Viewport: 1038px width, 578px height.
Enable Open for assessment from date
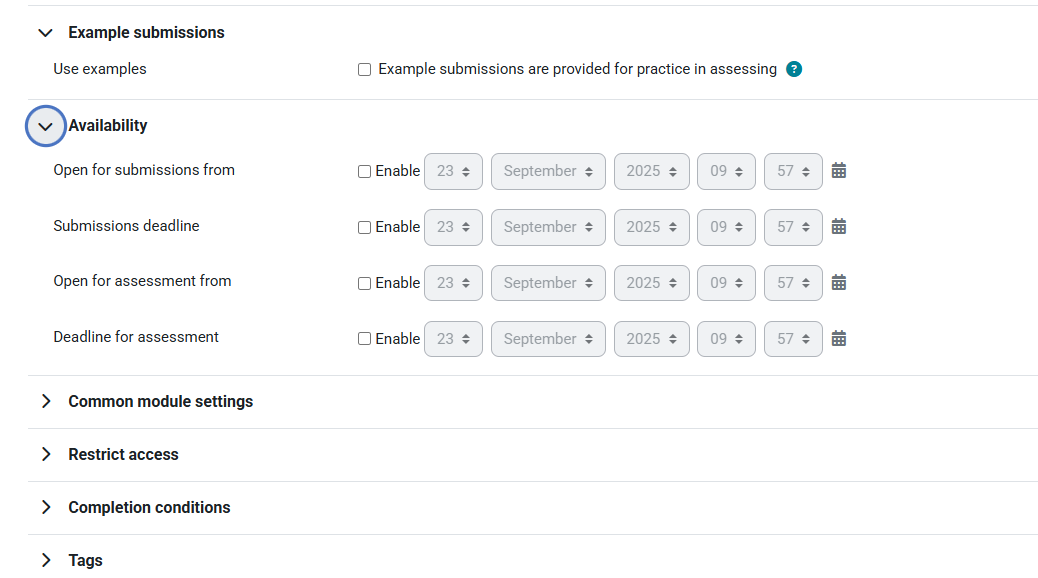point(365,284)
